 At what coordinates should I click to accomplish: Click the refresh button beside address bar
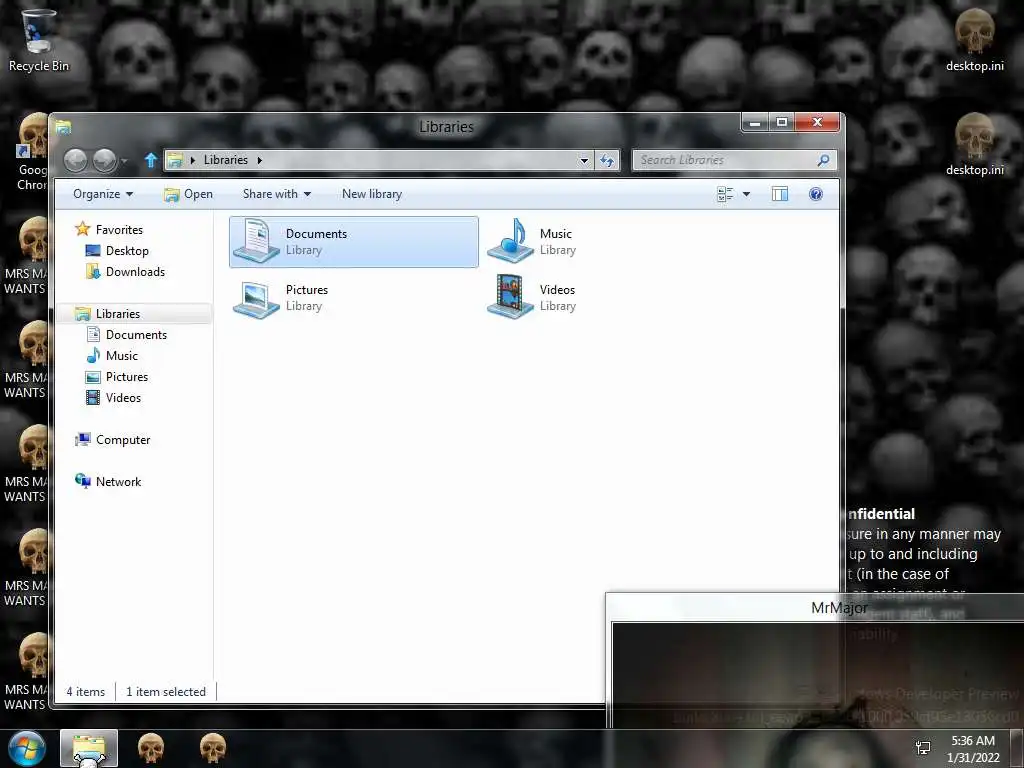(x=607, y=160)
